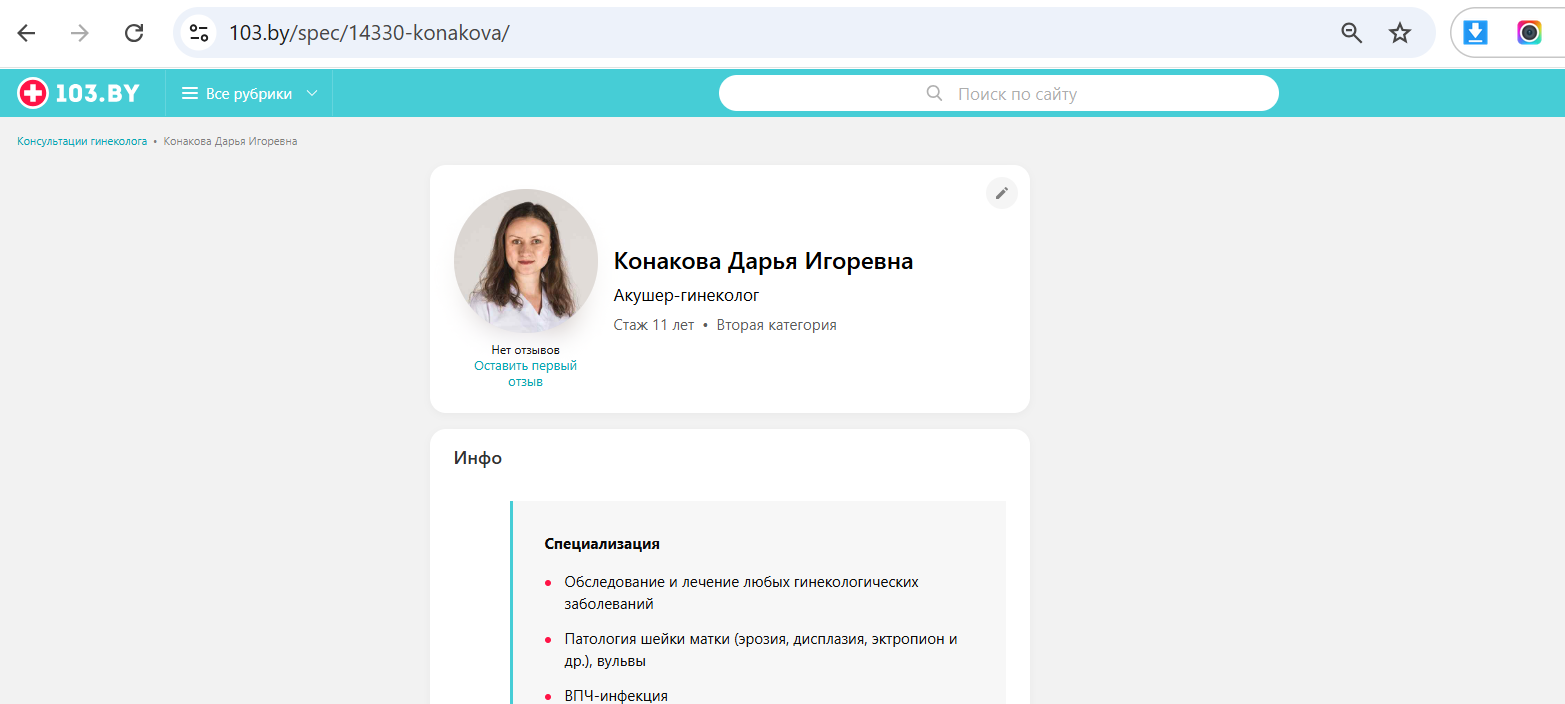Click Конакова Дарья Игоревна in breadcrumb
This screenshot has height=704, width=1565.
(230, 141)
